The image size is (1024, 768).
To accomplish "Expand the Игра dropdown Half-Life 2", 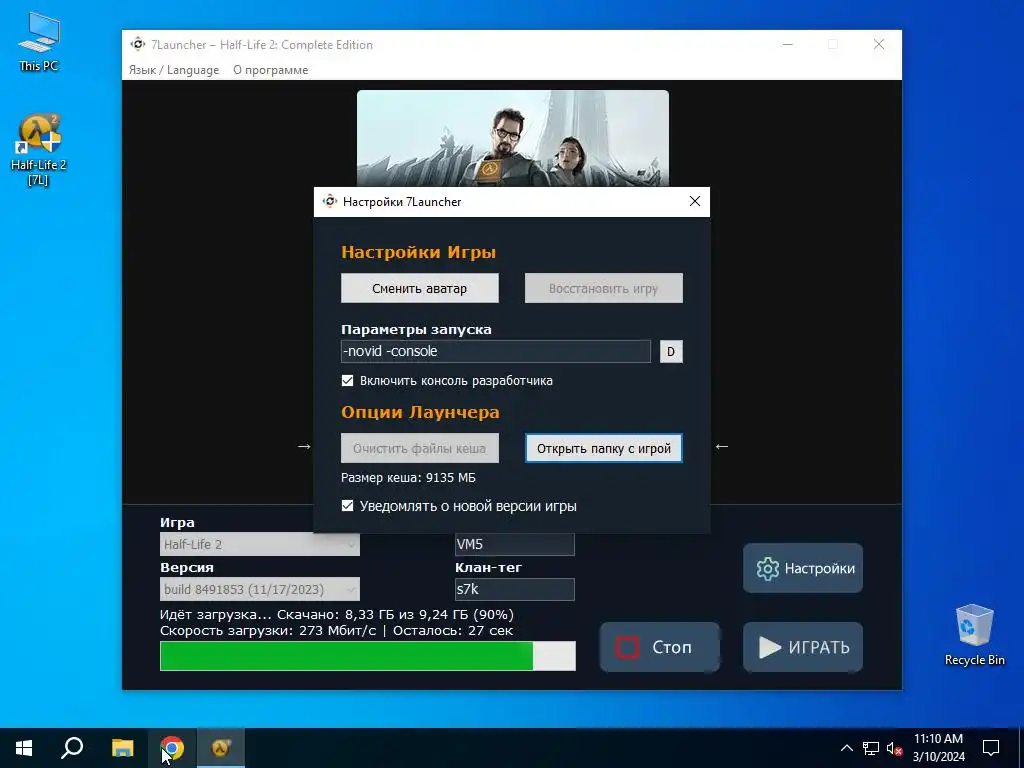I will coord(260,544).
